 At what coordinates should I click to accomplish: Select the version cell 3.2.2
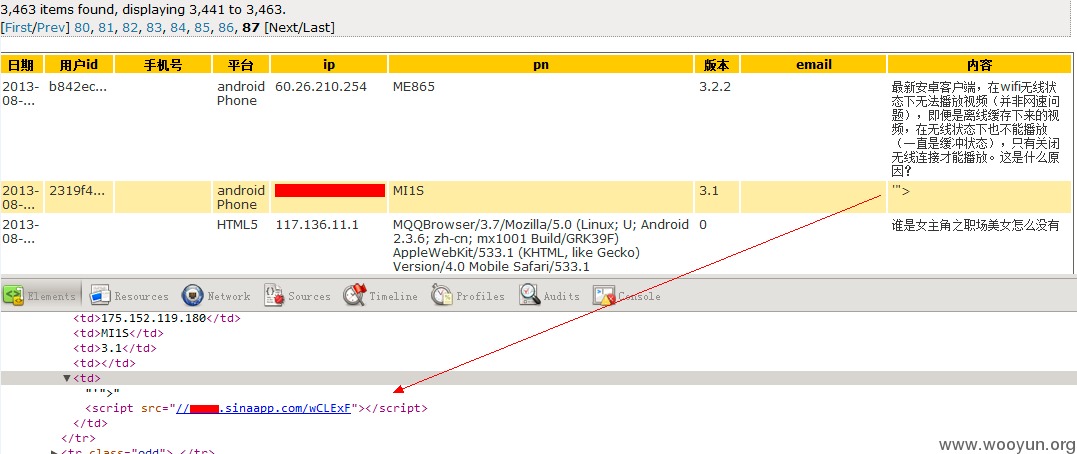tap(714, 87)
